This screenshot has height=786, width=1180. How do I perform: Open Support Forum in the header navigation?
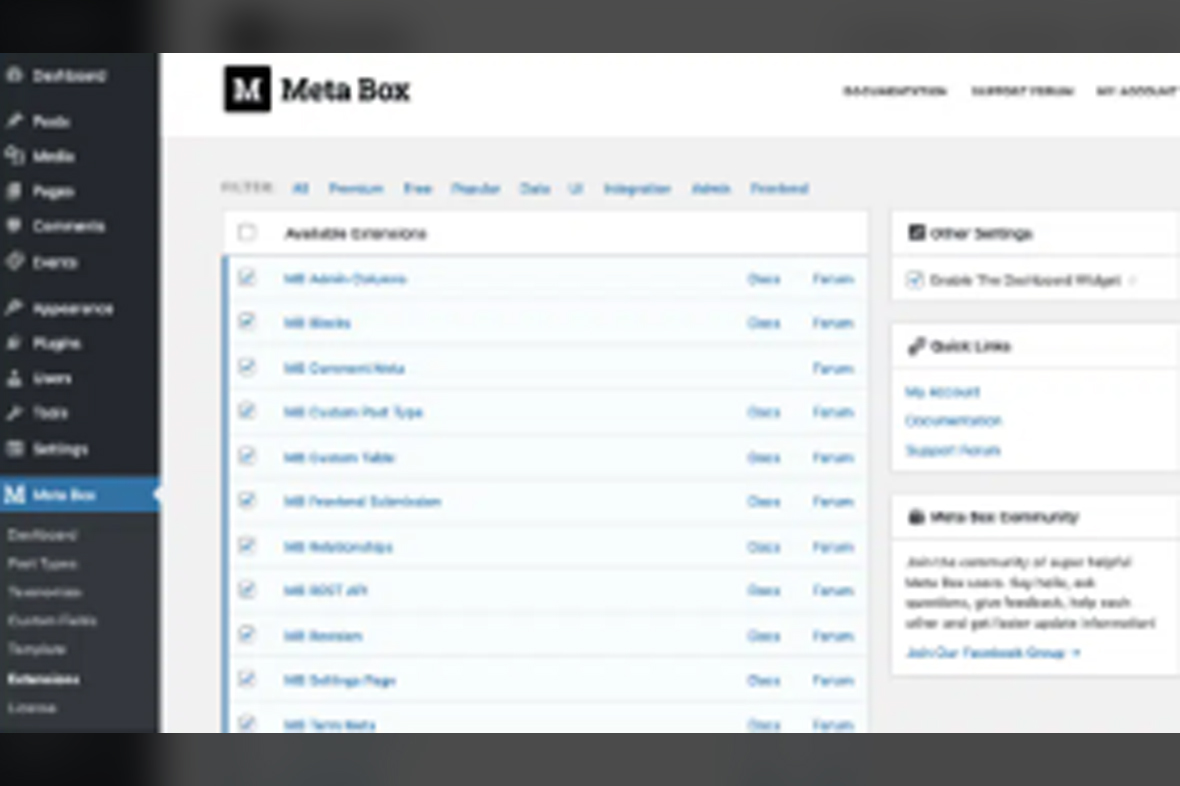tap(1022, 91)
